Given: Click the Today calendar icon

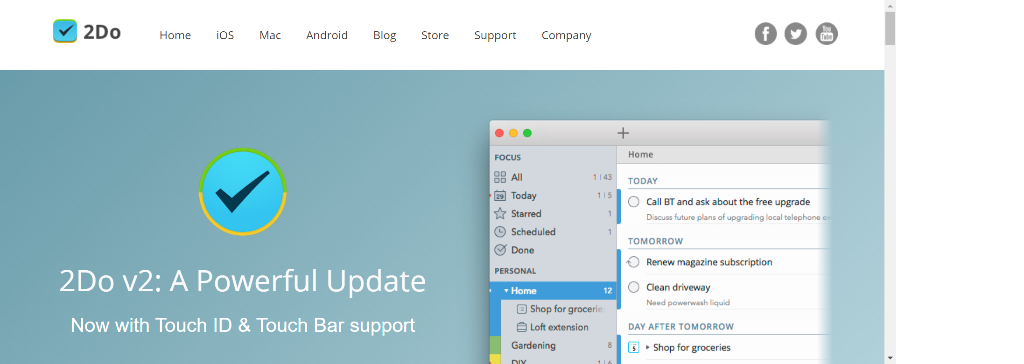Looking at the screenshot, I should tap(500, 195).
